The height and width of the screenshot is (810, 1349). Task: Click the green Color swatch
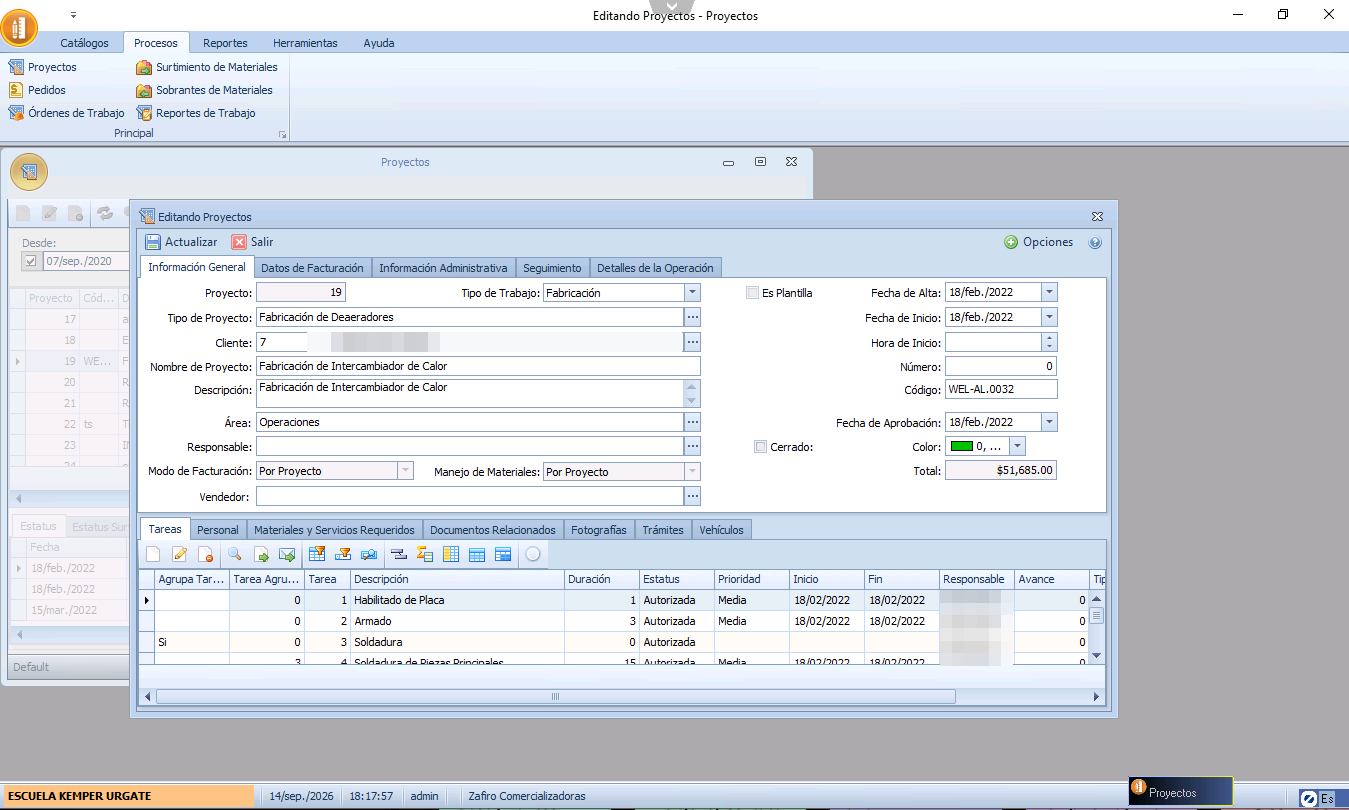[x=960, y=447]
